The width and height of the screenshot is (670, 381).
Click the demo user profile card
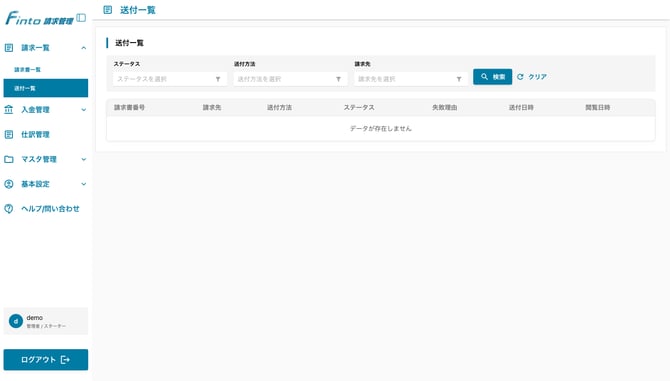[x=46, y=321]
